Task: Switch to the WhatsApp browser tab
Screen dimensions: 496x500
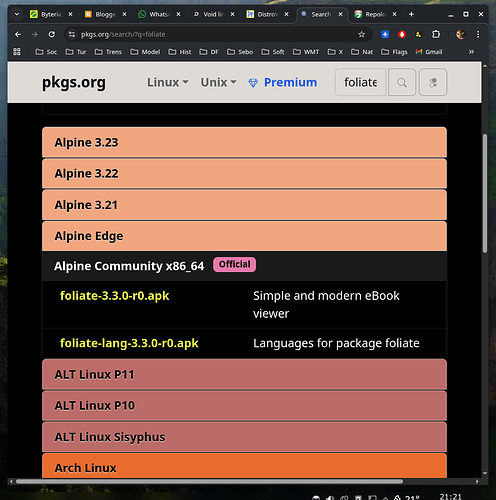Action: [160, 14]
